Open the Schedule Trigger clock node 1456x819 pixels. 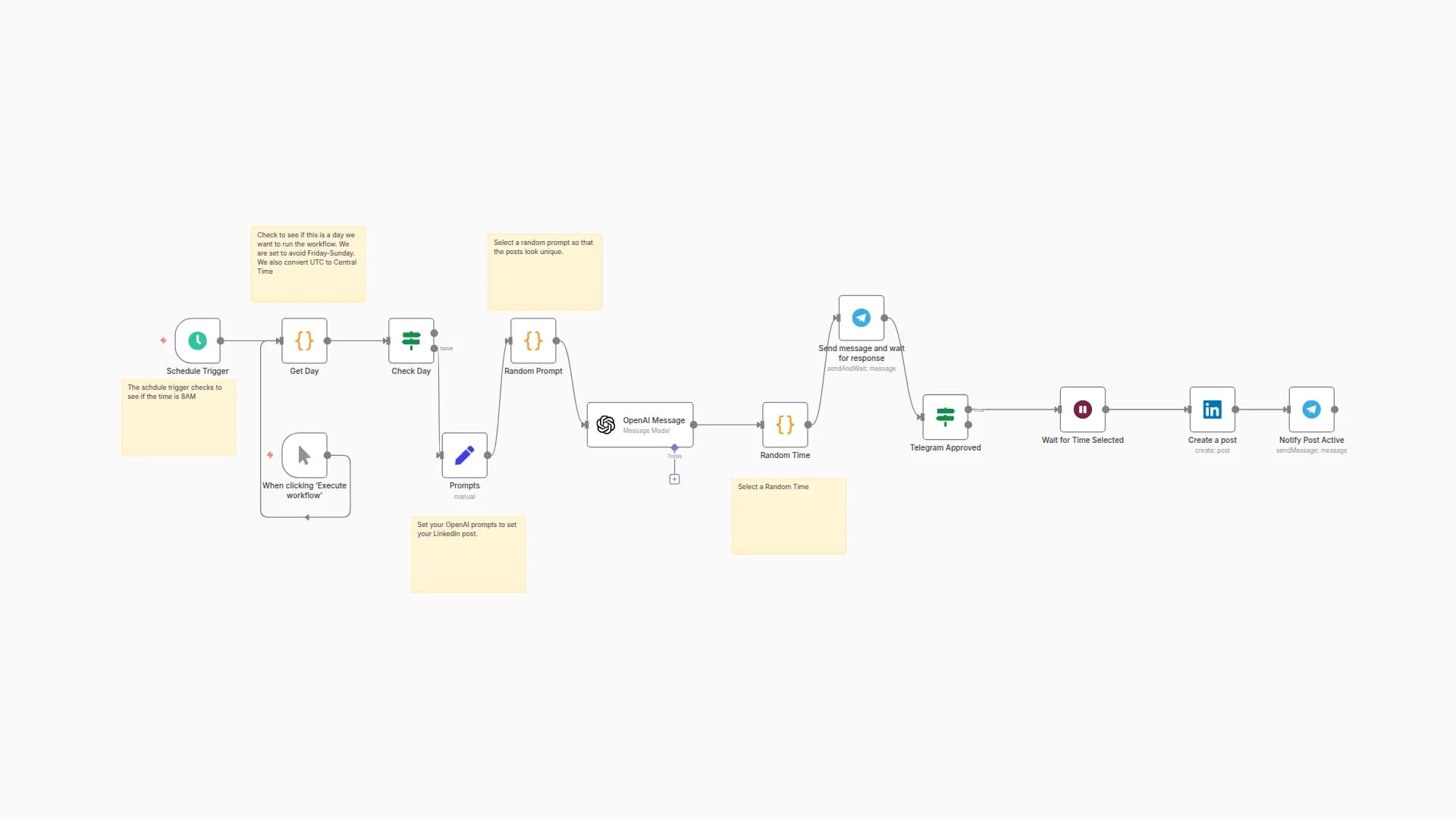pos(197,341)
